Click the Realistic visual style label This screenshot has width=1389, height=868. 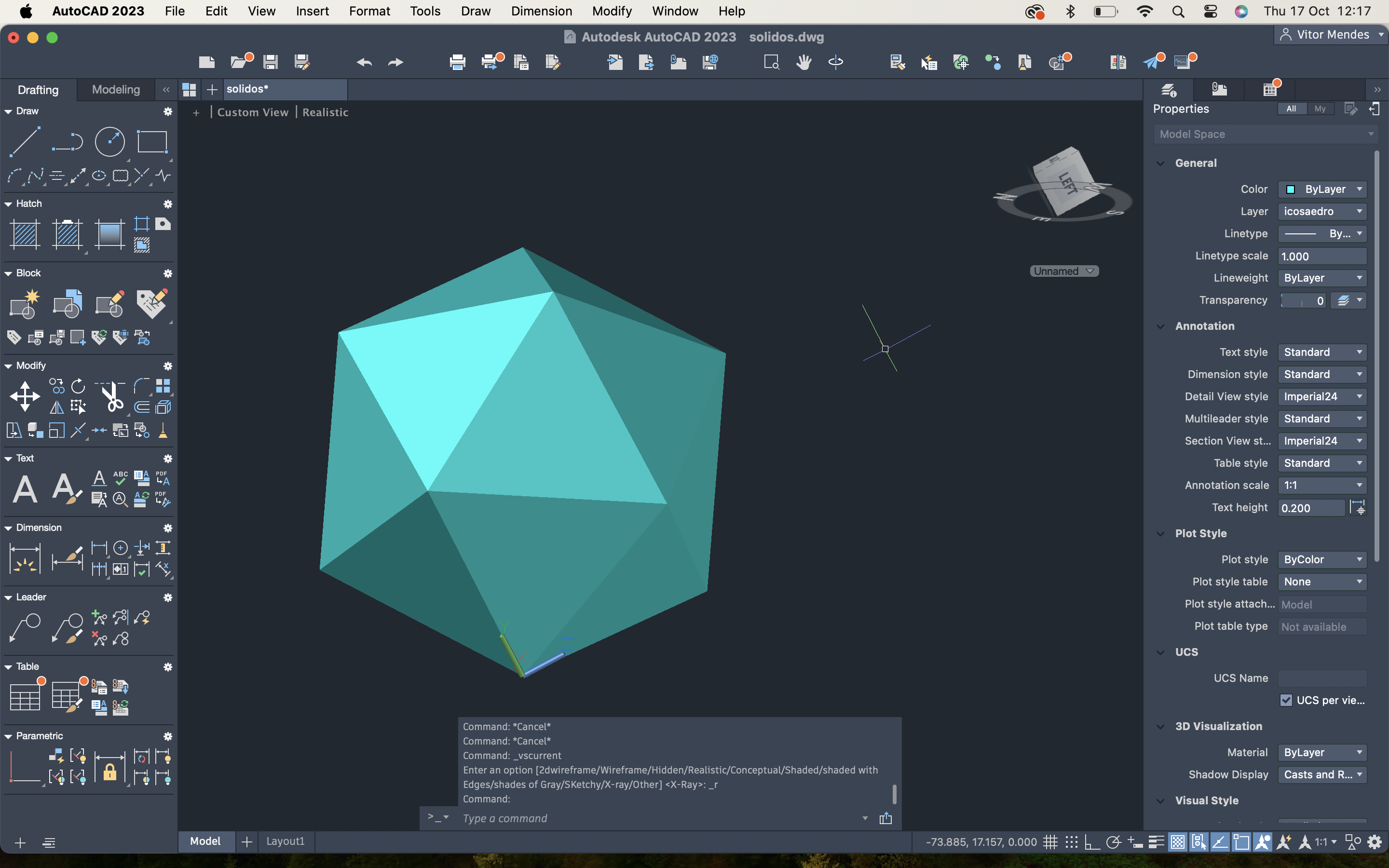[326, 112]
